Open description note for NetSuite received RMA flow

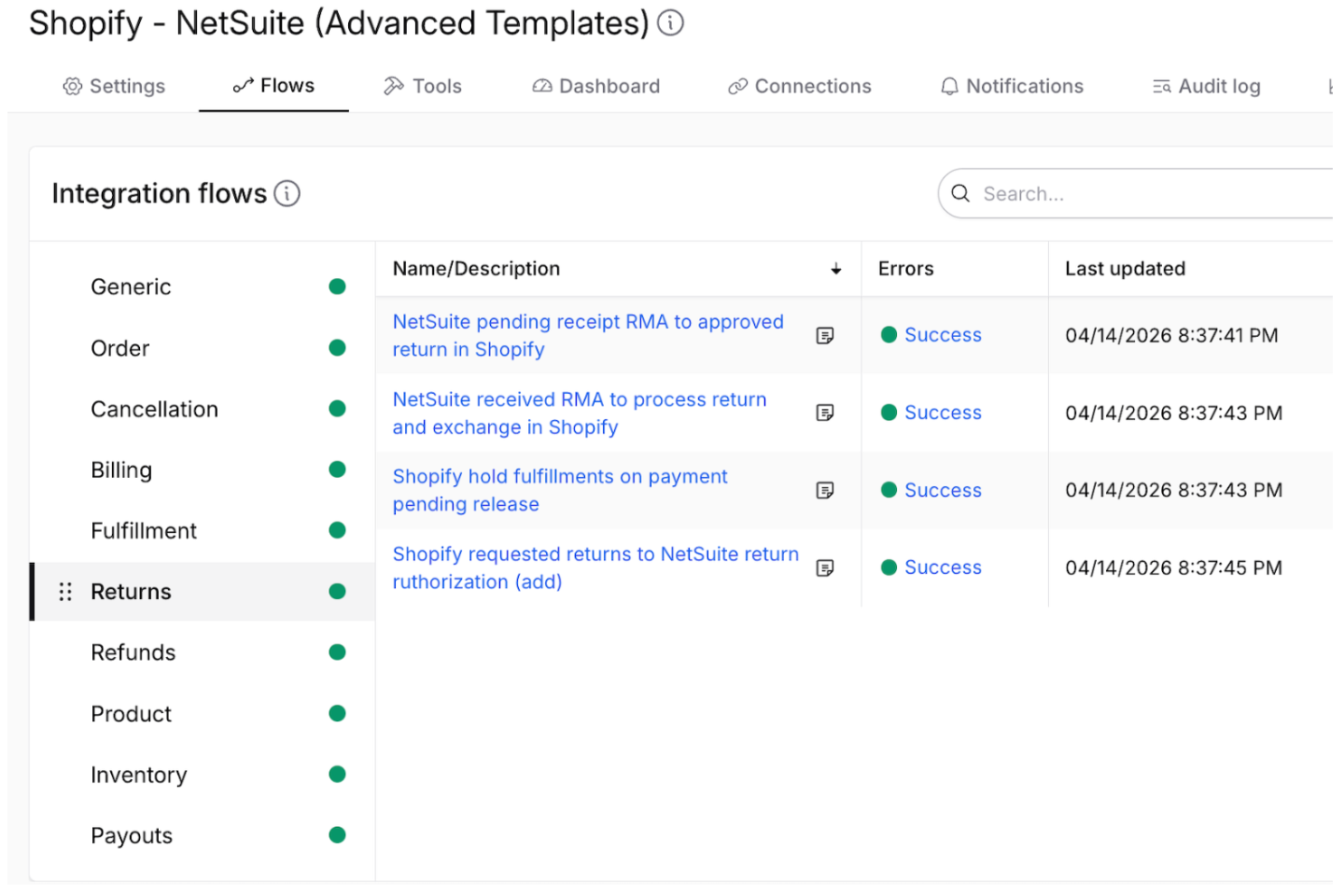(825, 413)
